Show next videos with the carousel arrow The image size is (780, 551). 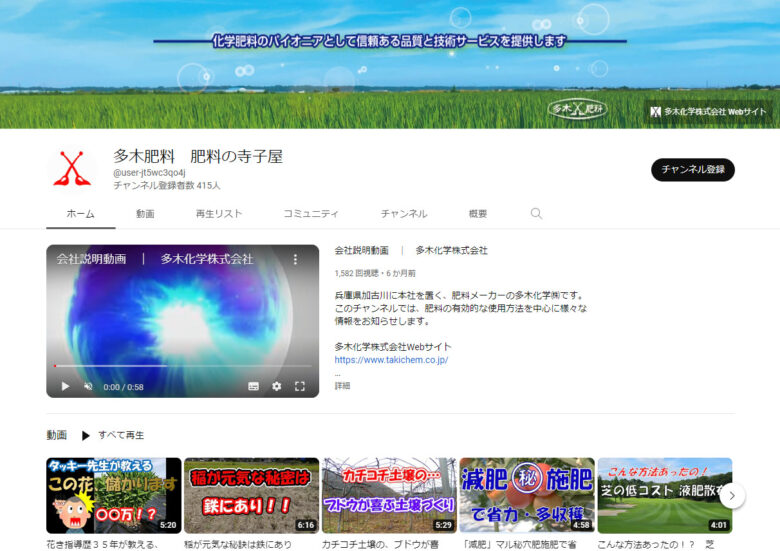click(732, 495)
